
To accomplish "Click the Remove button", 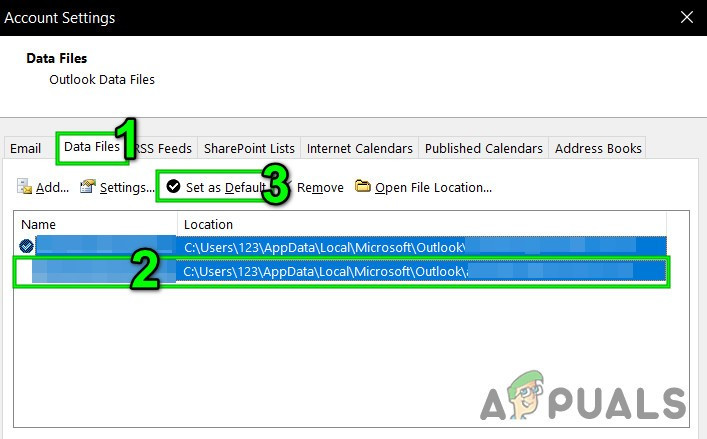I will 320,187.
